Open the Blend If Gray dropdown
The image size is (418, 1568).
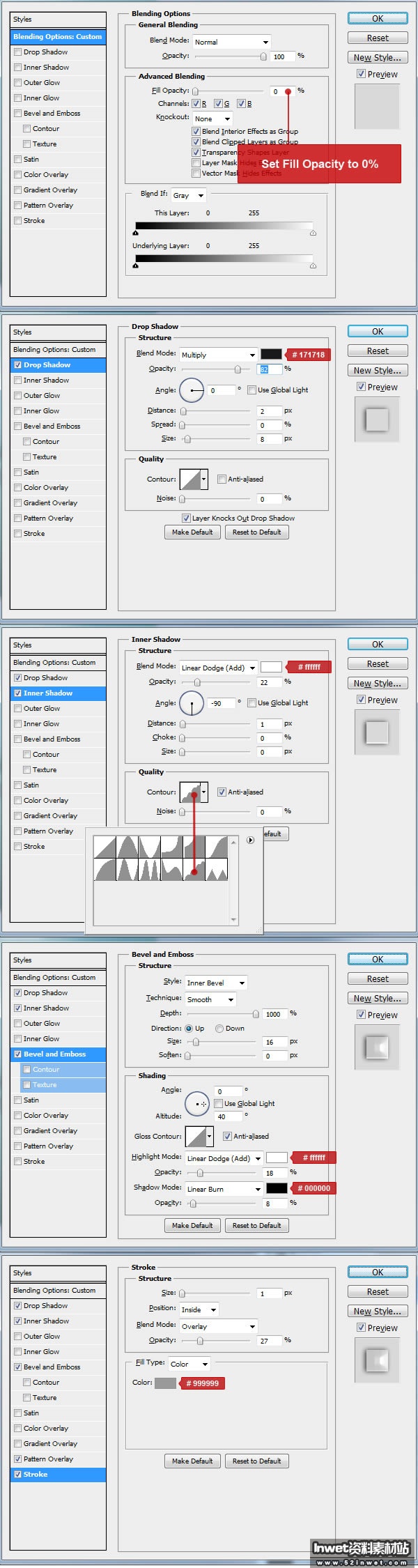point(188,195)
